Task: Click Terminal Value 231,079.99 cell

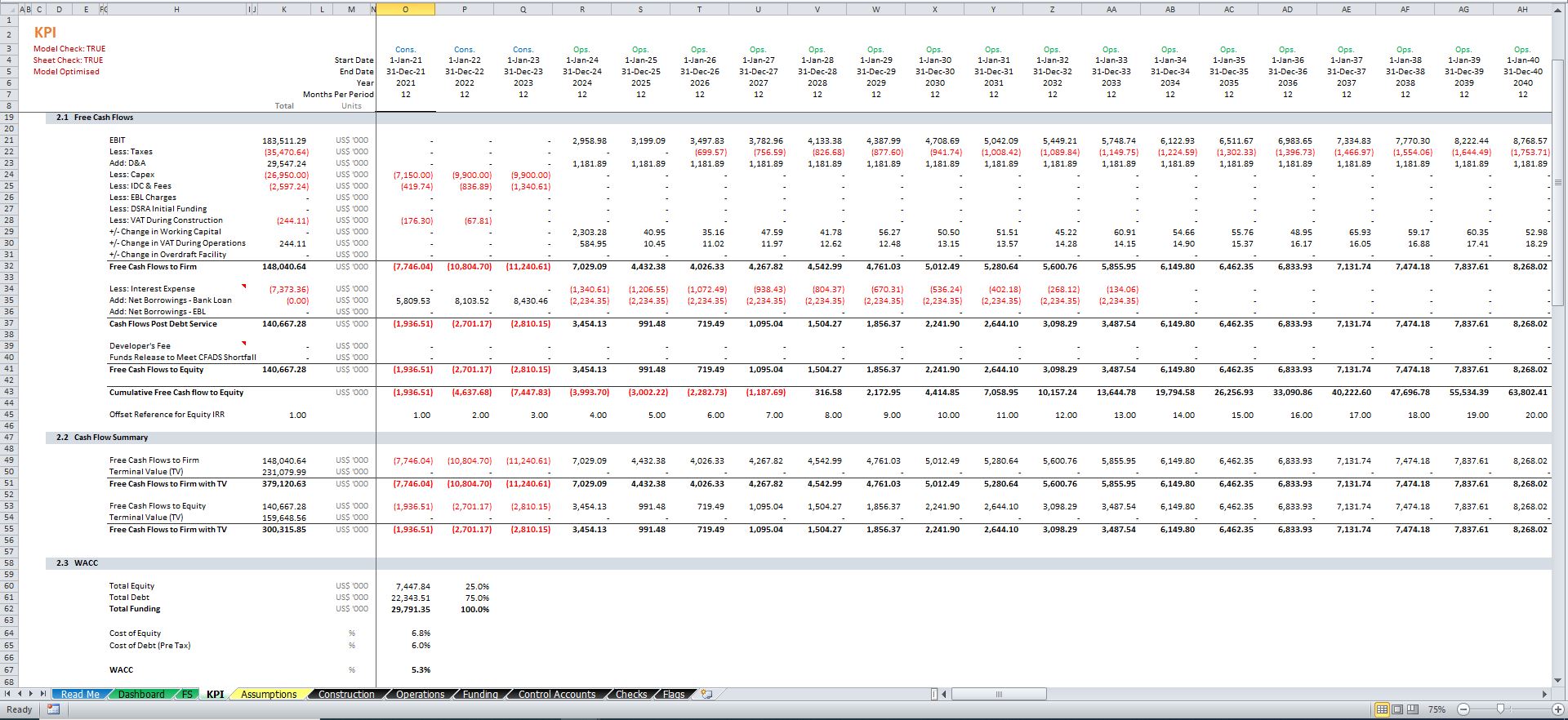Action: click(284, 472)
